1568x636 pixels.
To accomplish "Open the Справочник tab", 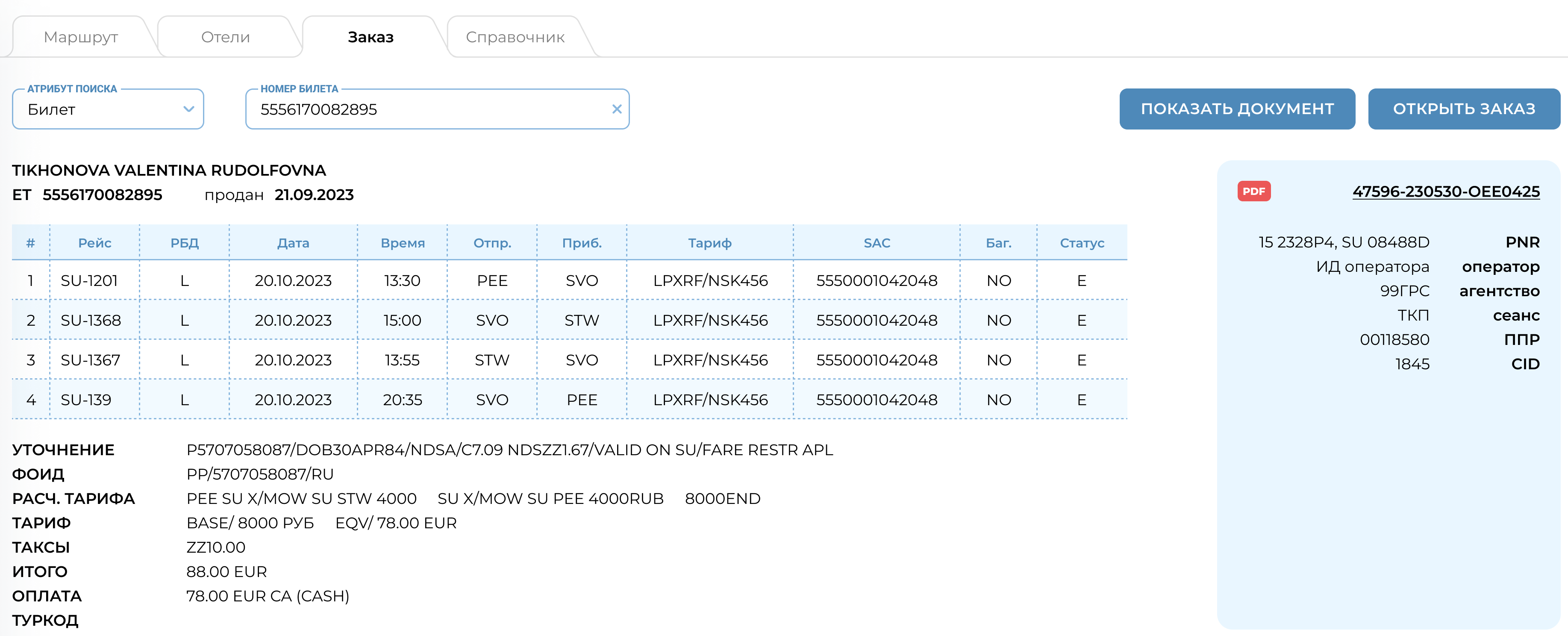I will [515, 37].
